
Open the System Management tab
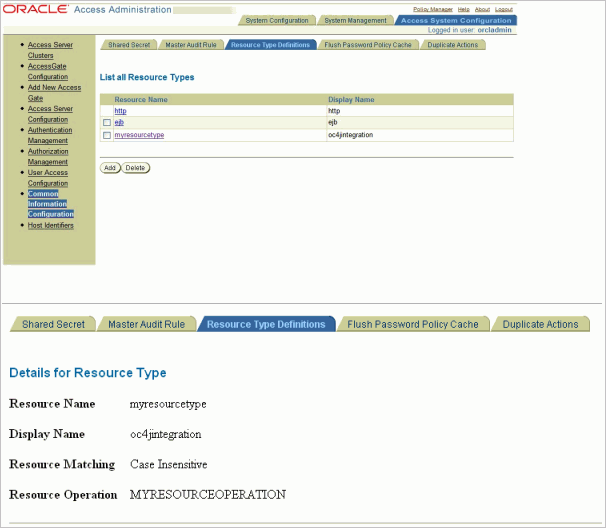(355, 20)
